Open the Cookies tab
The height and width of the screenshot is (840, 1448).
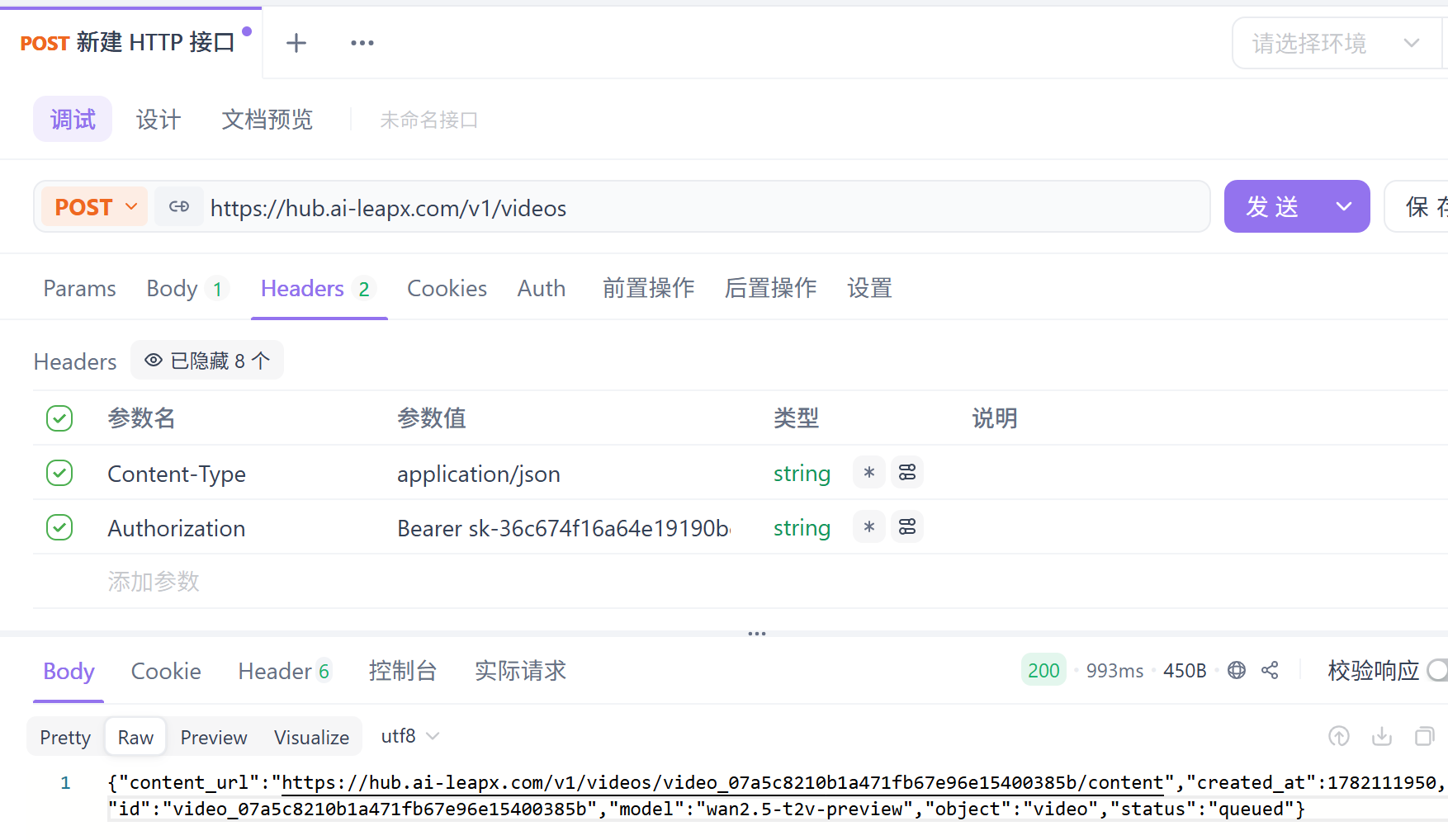tap(447, 288)
